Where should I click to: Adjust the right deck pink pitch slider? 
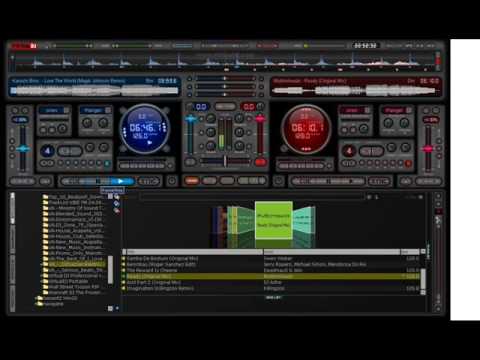coord(428,149)
